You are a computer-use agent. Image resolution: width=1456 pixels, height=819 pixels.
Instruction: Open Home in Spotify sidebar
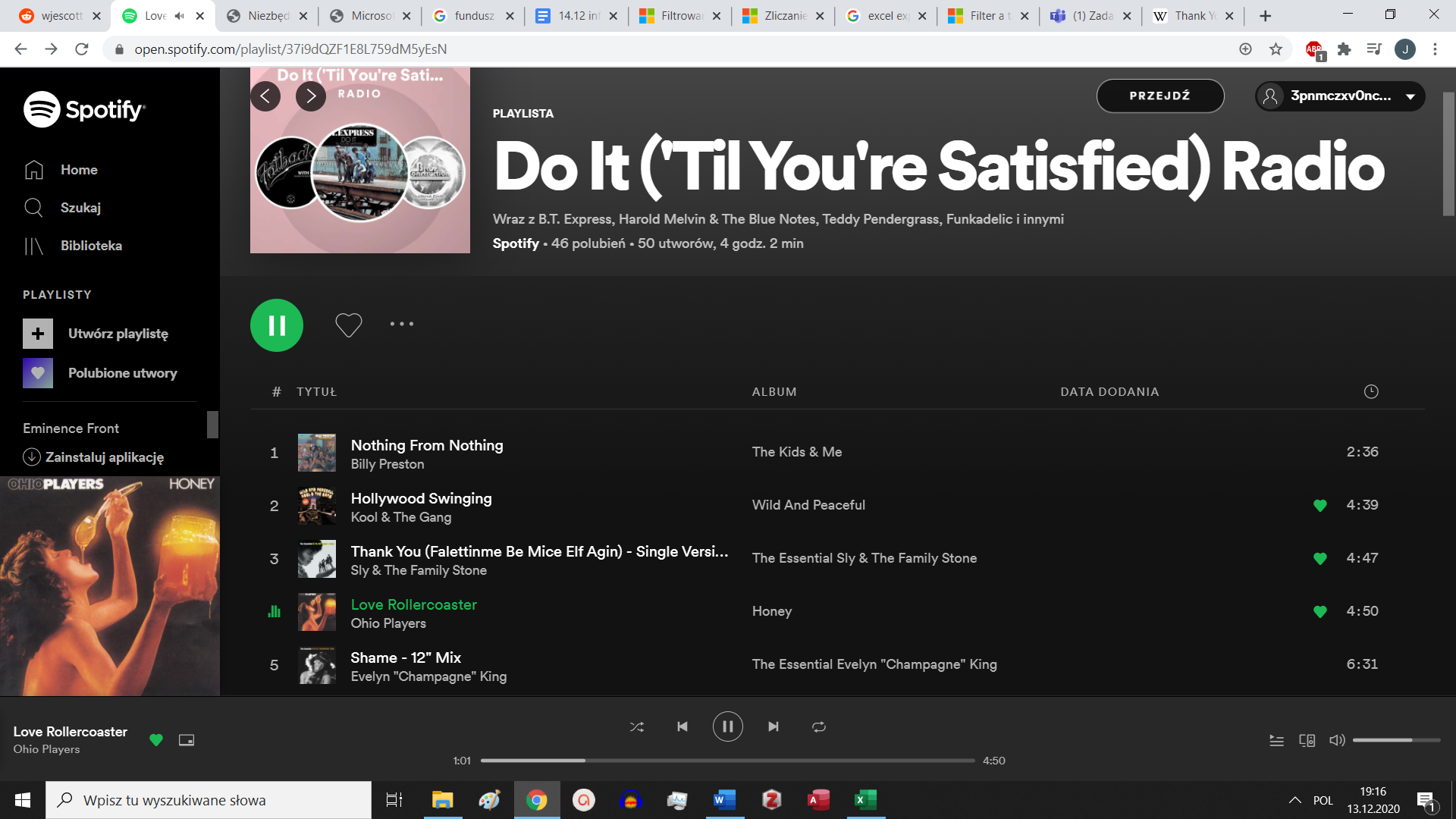point(61,170)
